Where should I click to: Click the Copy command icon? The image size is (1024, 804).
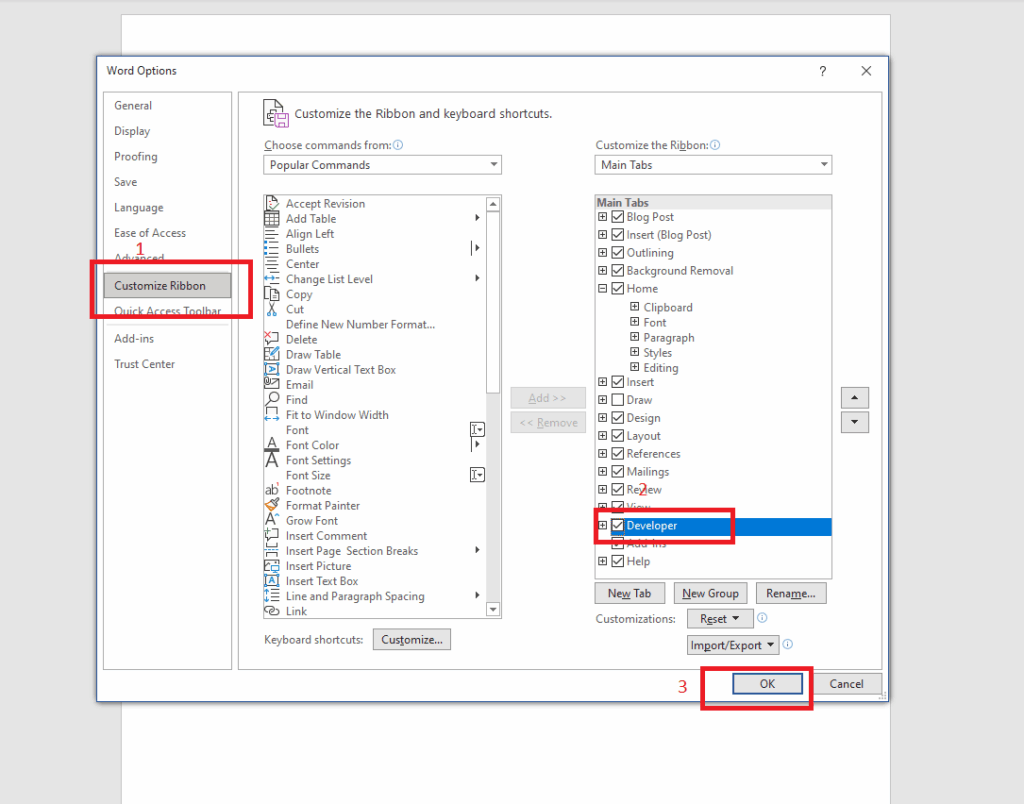272,293
